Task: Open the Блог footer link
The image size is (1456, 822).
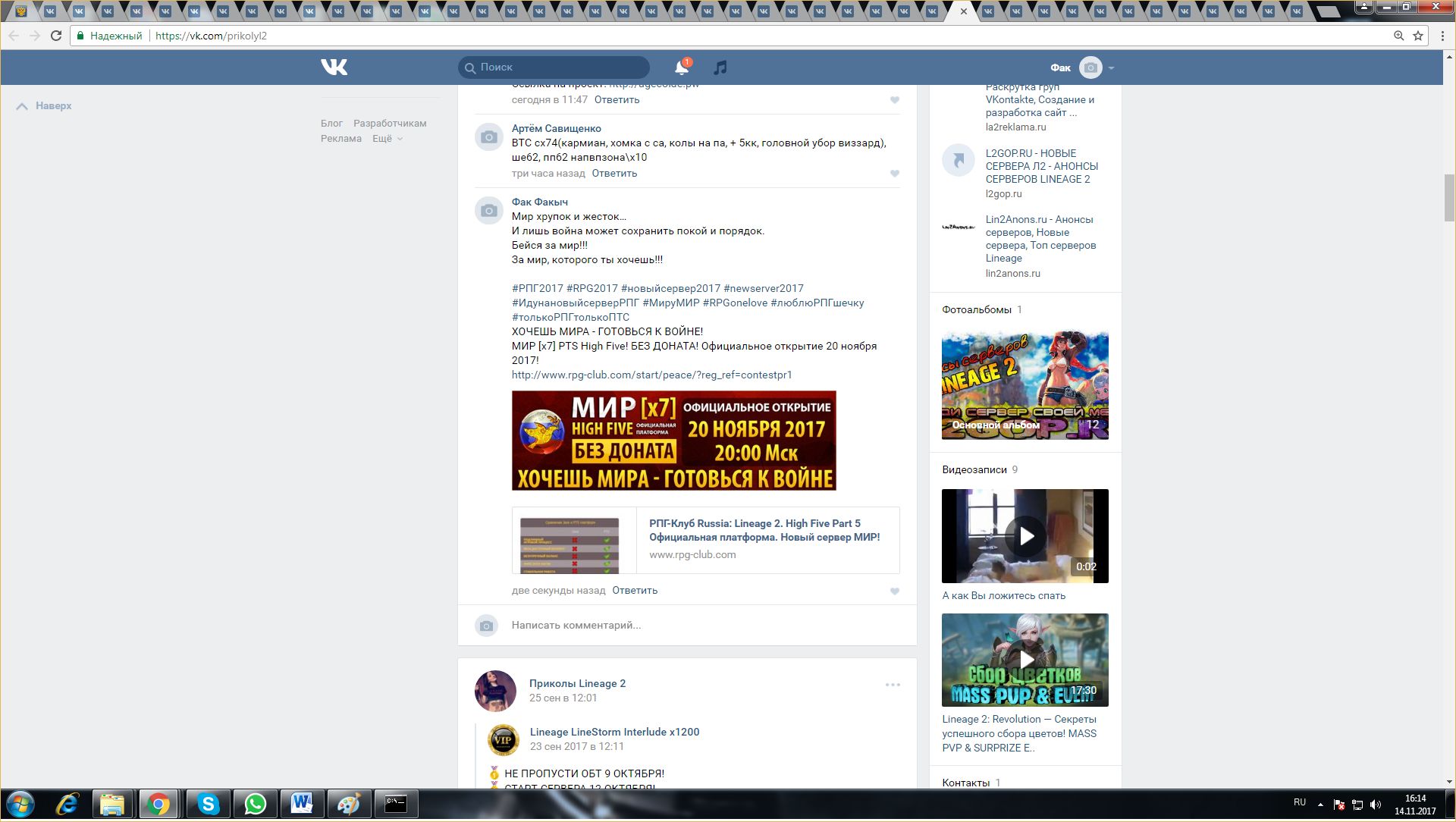Action: tap(331, 123)
